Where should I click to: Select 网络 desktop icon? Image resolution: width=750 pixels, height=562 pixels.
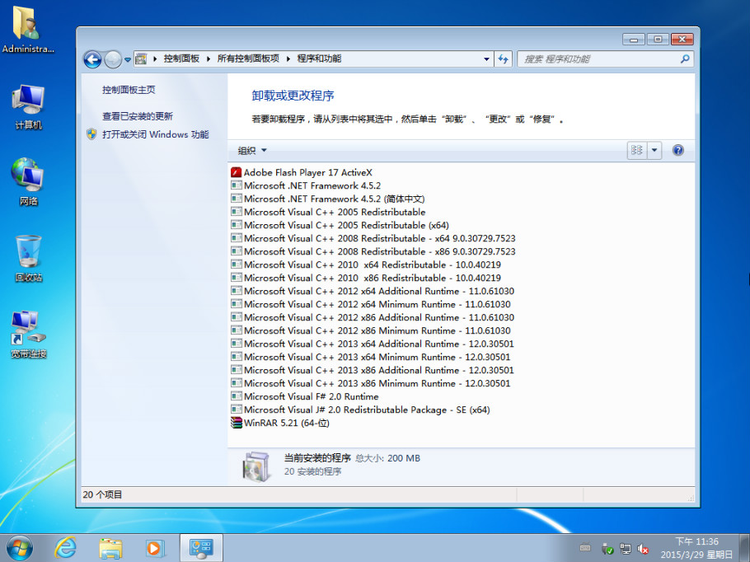(28, 182)
